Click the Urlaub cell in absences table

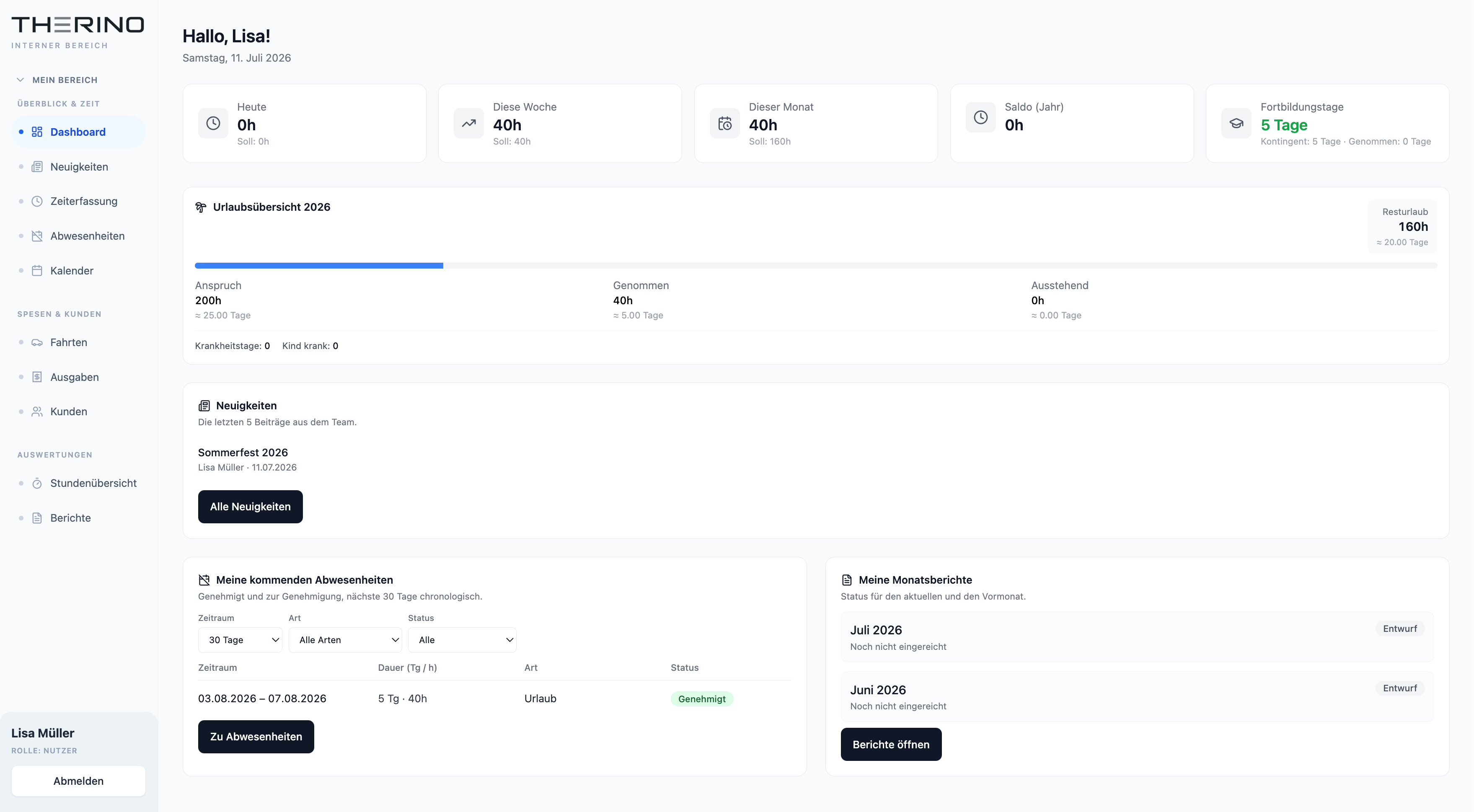tap(540, 699)
